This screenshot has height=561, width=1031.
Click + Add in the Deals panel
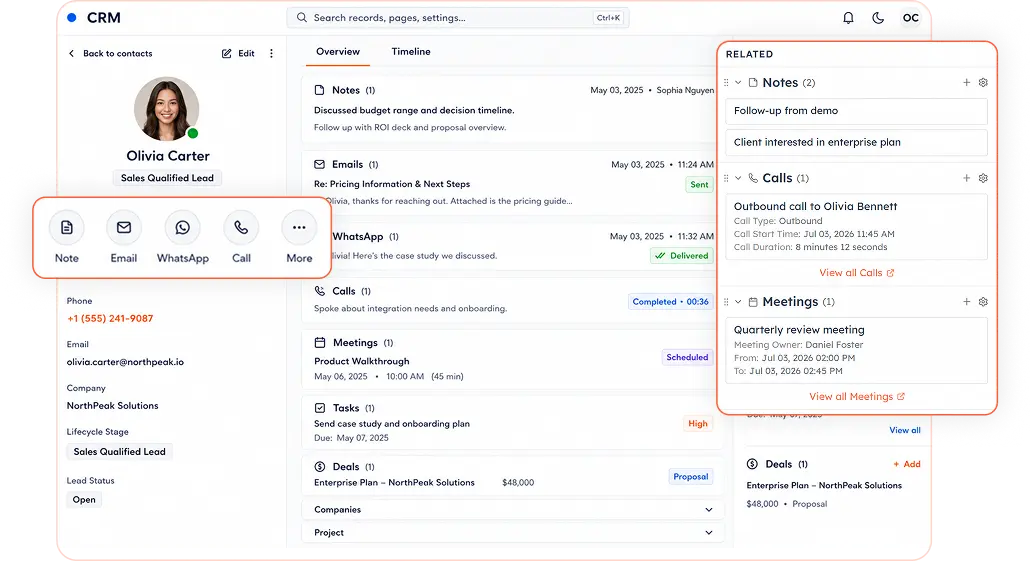(907, 464)
